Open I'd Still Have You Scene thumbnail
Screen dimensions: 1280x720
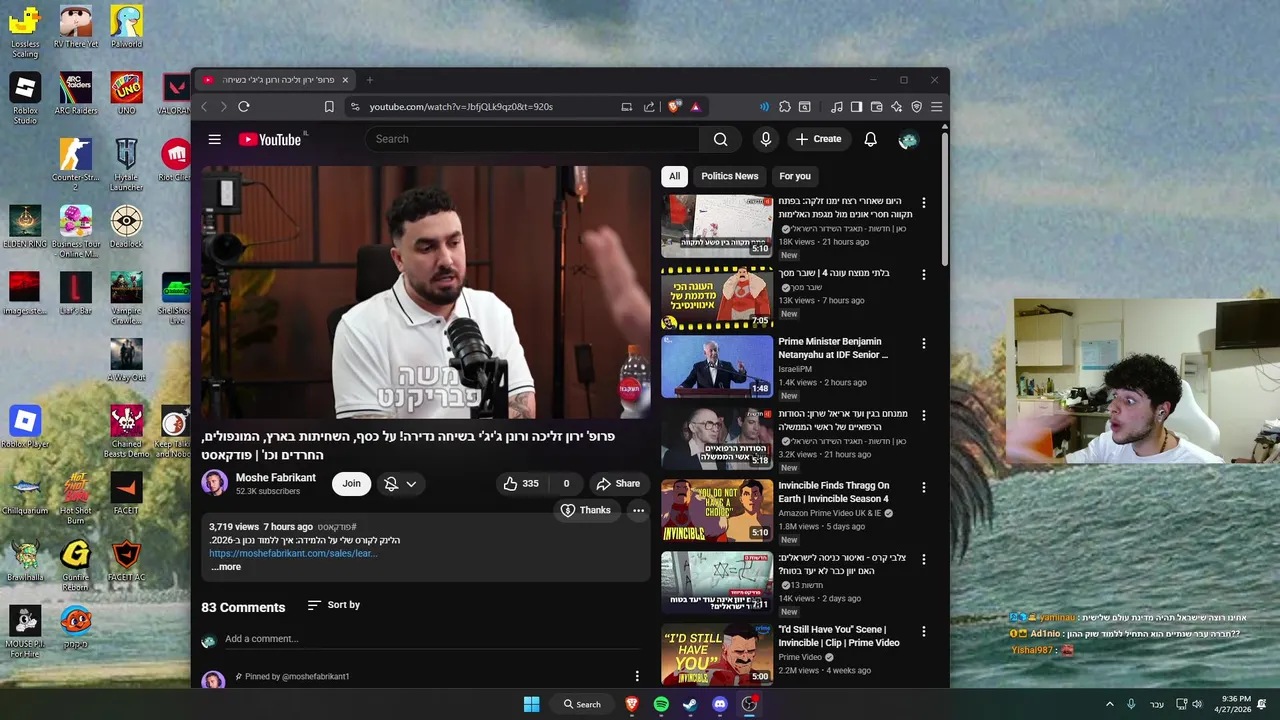tap(716, 655)
